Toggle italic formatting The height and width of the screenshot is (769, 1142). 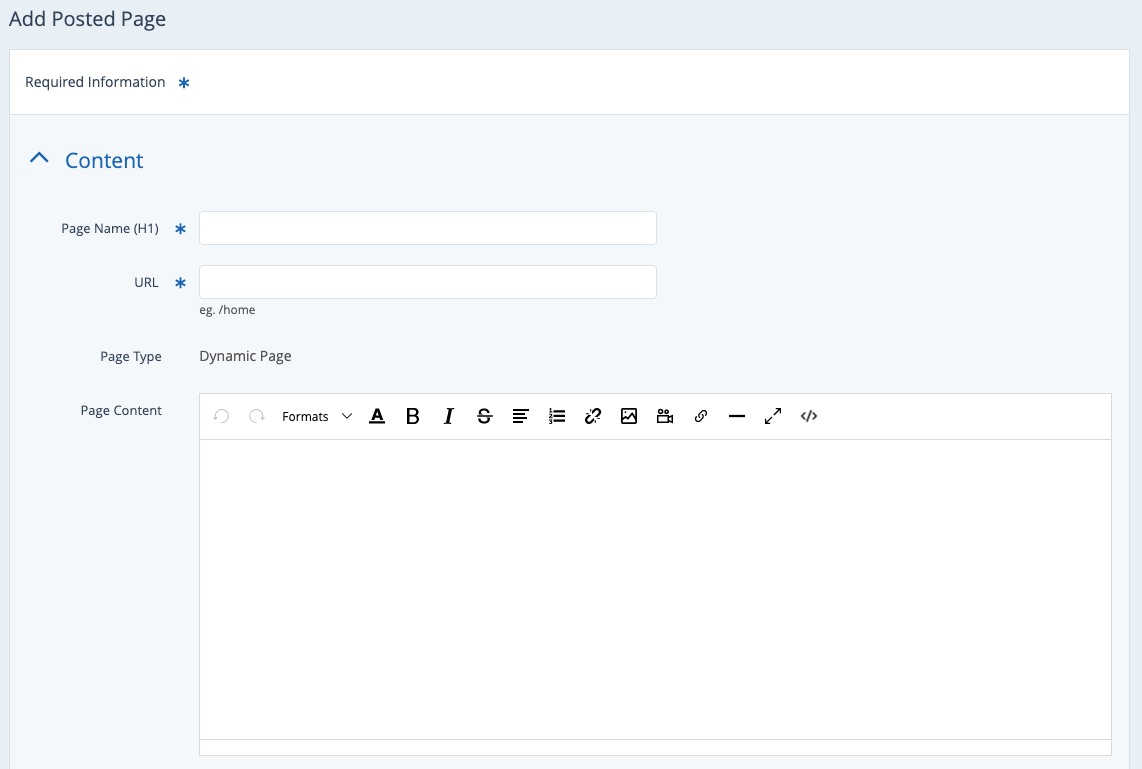[x=449, y=416]
